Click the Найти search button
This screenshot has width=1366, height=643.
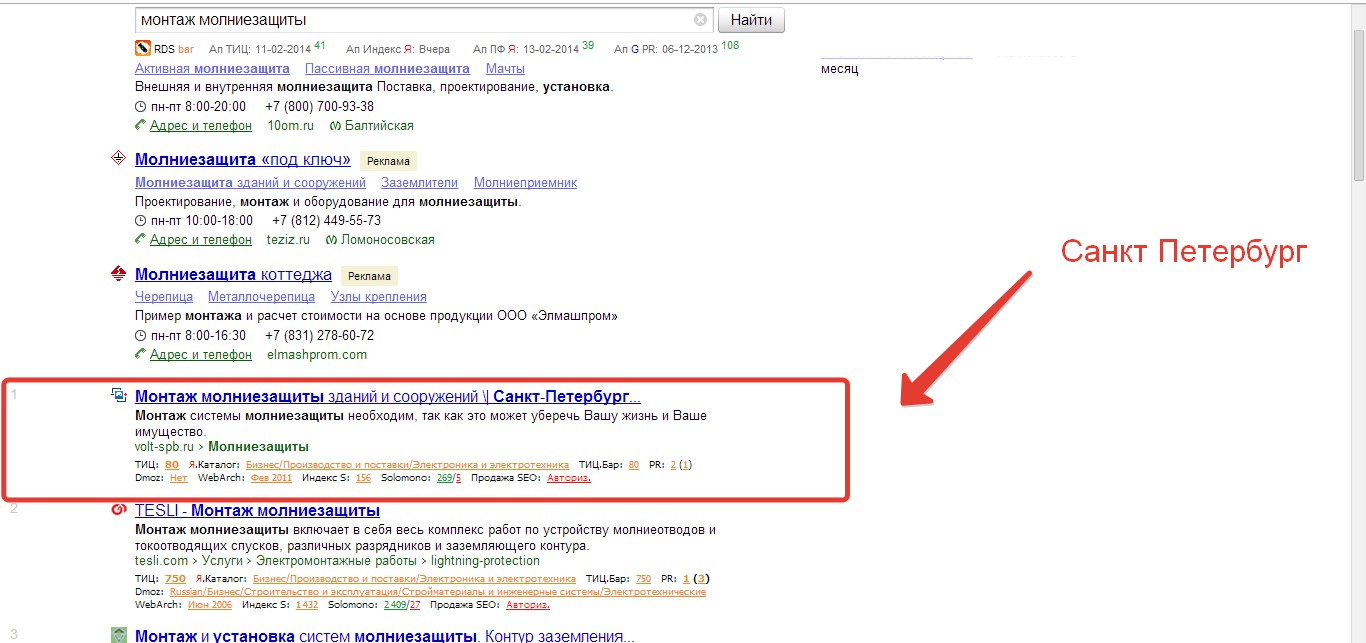[751, 20]
